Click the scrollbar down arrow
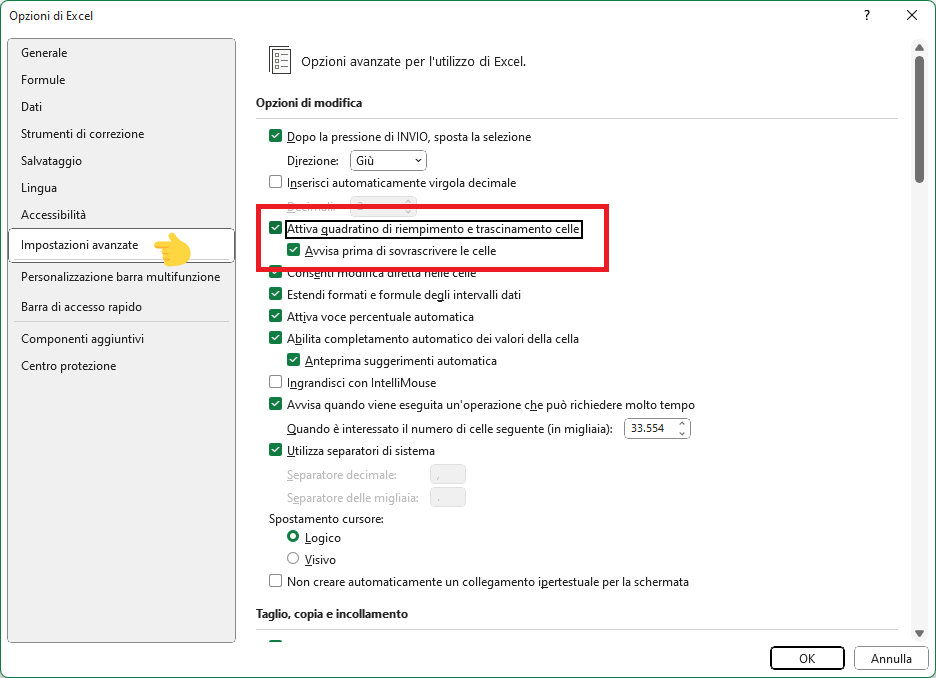The height and width of the screenshot is (678, 936). point(919,634)
